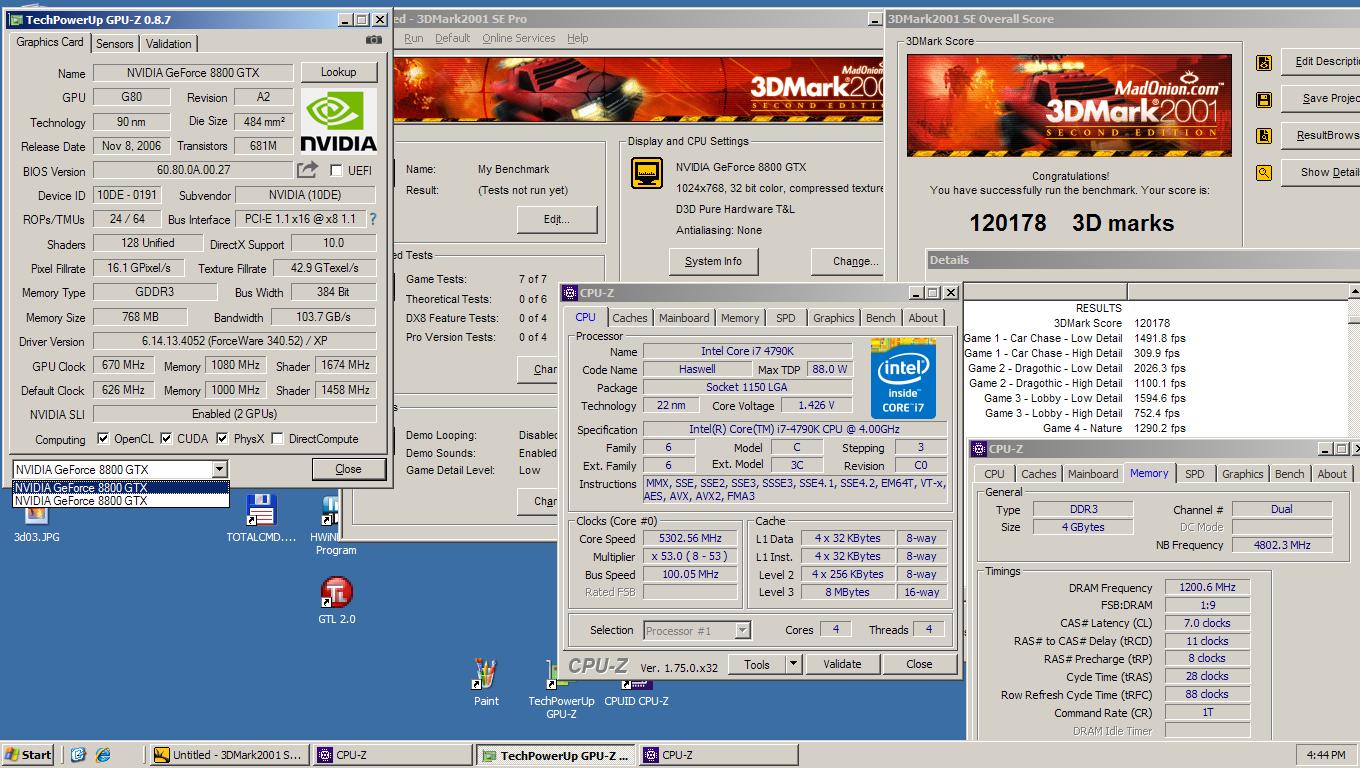This screenshot has height=768, width=1360.
Task: Open the Run menu in 3DMark2001
Action: (x=413, y=38)
